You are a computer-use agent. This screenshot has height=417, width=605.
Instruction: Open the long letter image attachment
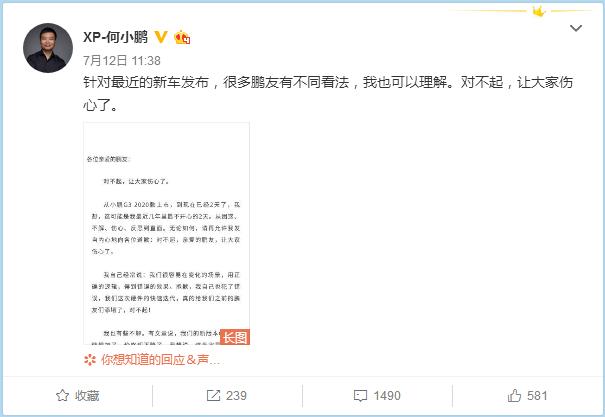[167, 233]
